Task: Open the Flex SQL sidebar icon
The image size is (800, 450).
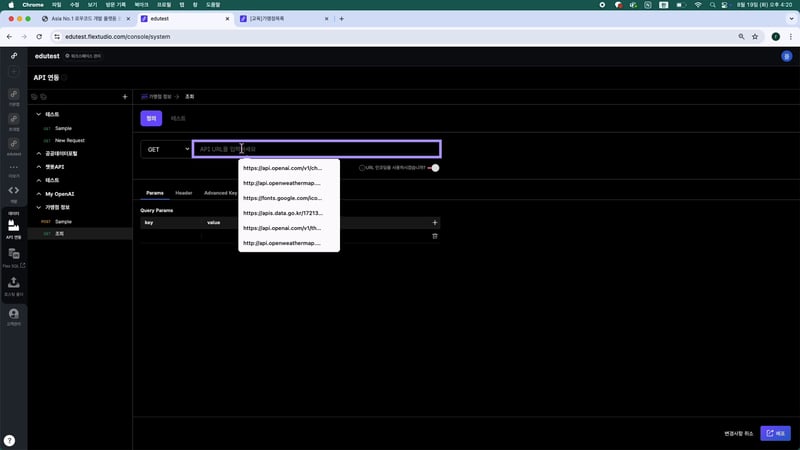Action: 14,256
